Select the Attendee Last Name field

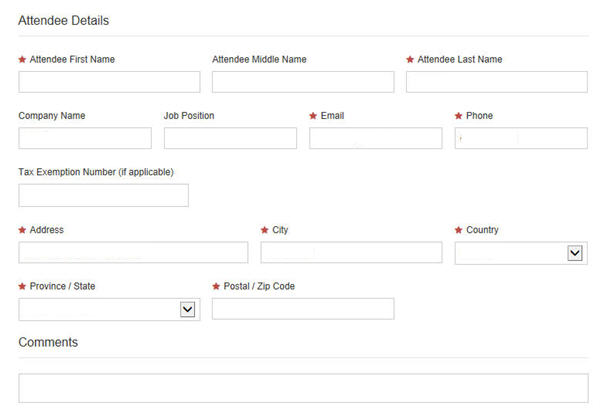pos(496,82)
